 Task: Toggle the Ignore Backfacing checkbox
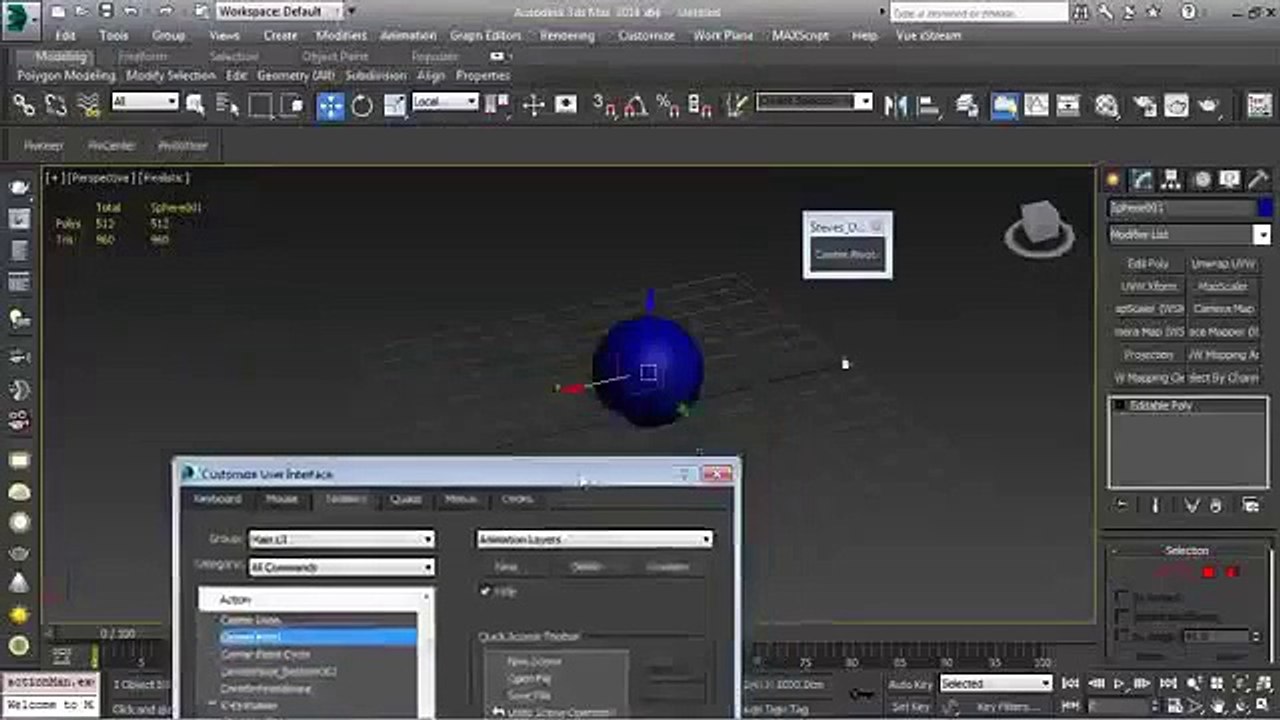(x=1122, y=617)
